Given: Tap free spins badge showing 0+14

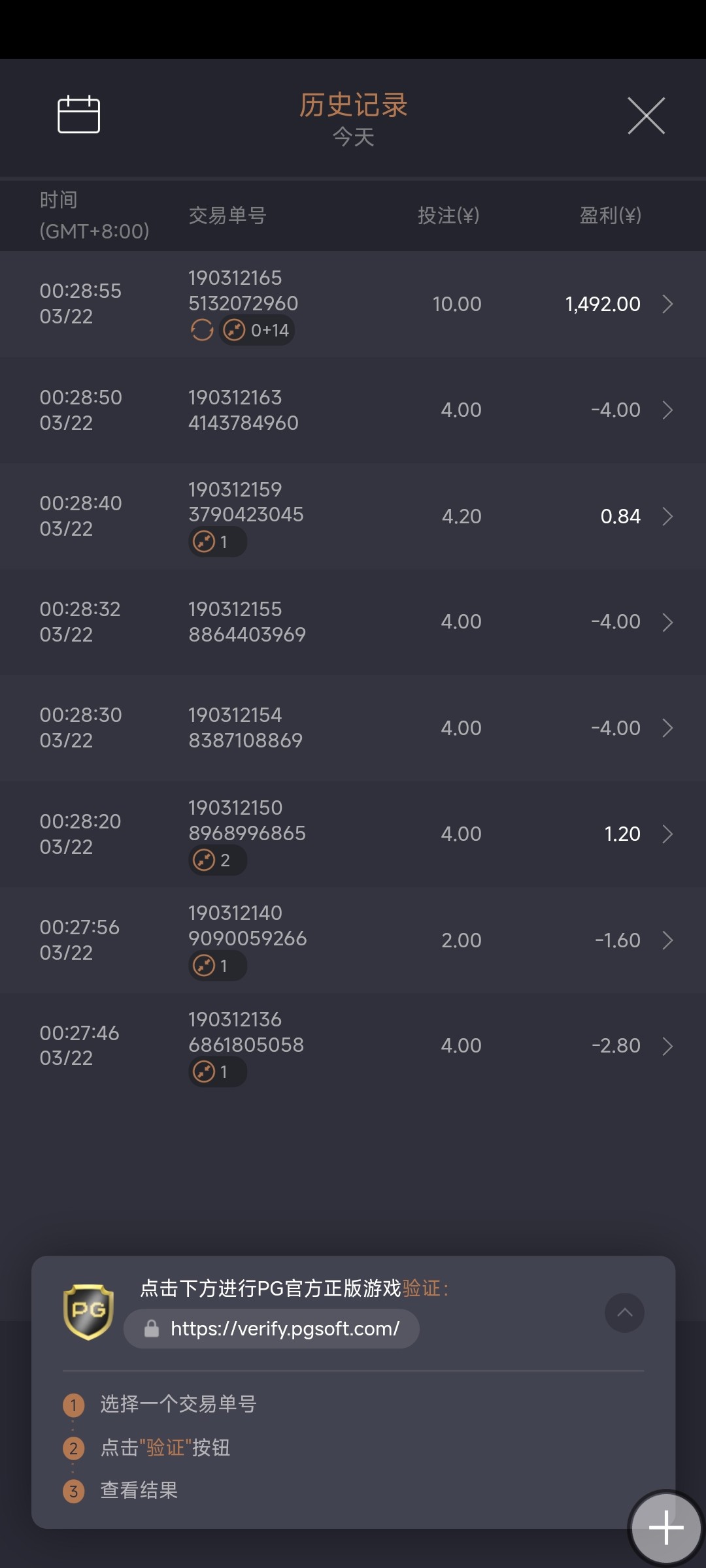Looking at the screenshot, I should pos(257,331).
